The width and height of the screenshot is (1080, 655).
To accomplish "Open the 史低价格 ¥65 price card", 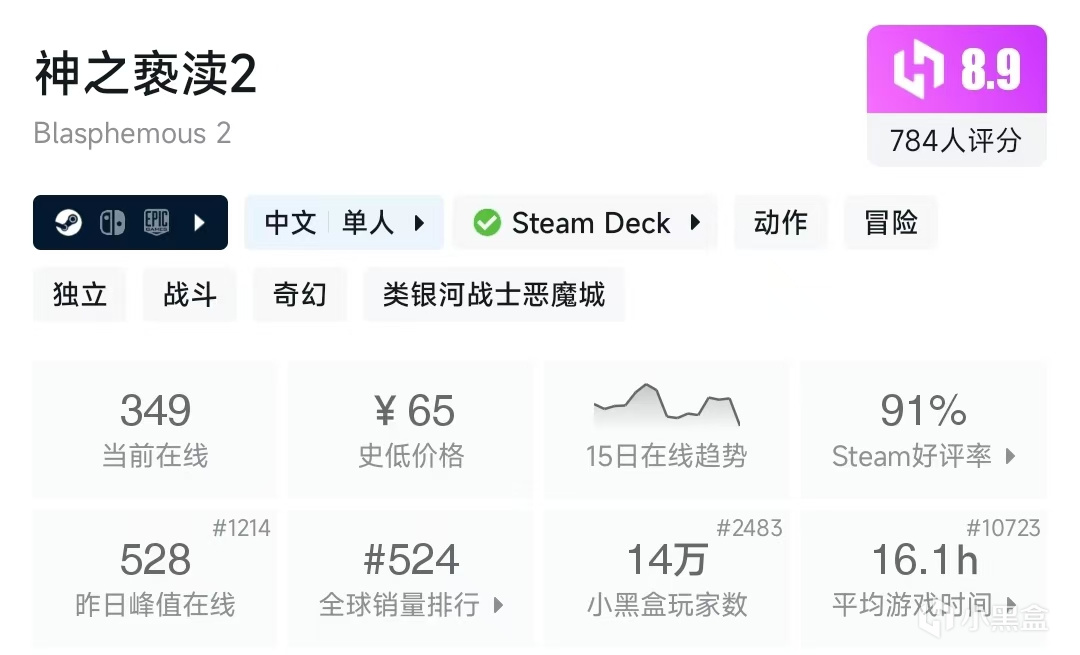I will click(x=411, y=430).
